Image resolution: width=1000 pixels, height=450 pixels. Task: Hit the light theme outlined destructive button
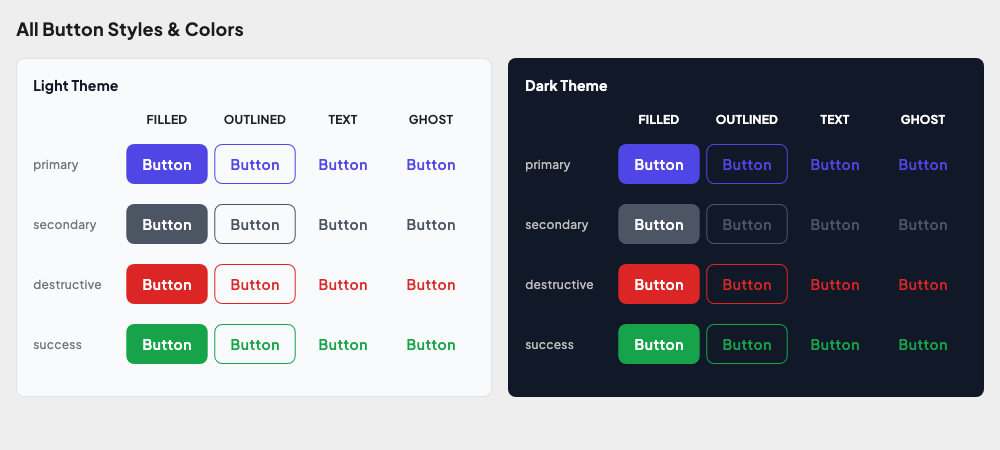click(255, 284)
